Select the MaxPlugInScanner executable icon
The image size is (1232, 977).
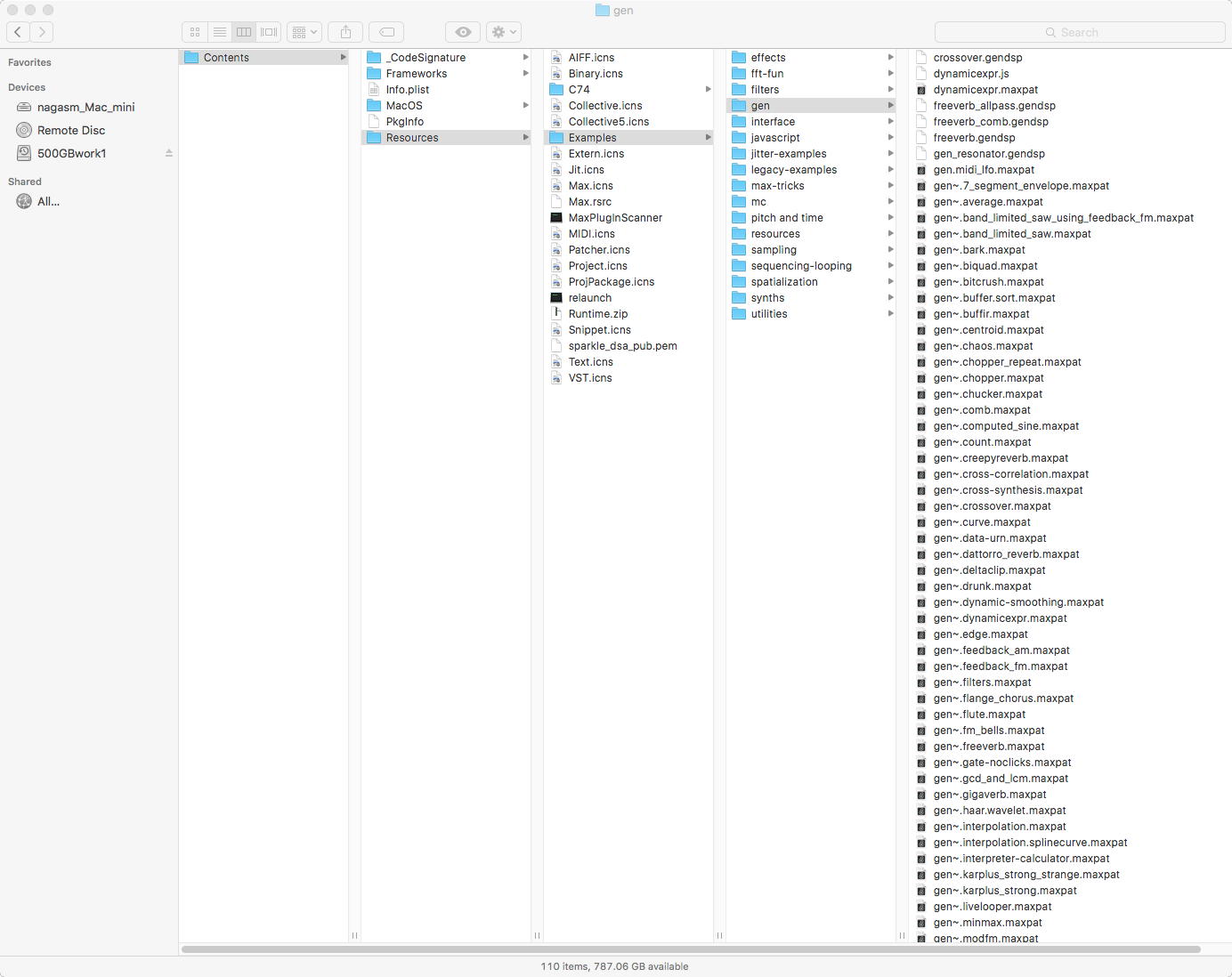click(556, 217)
